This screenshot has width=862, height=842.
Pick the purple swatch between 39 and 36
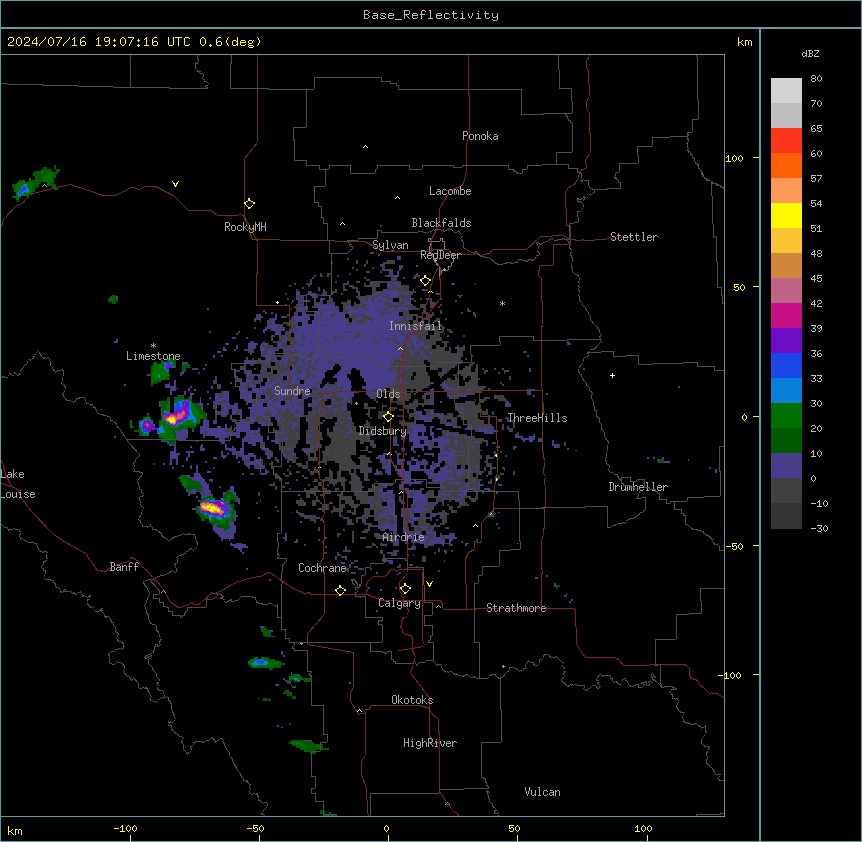[x=786, y=341]
